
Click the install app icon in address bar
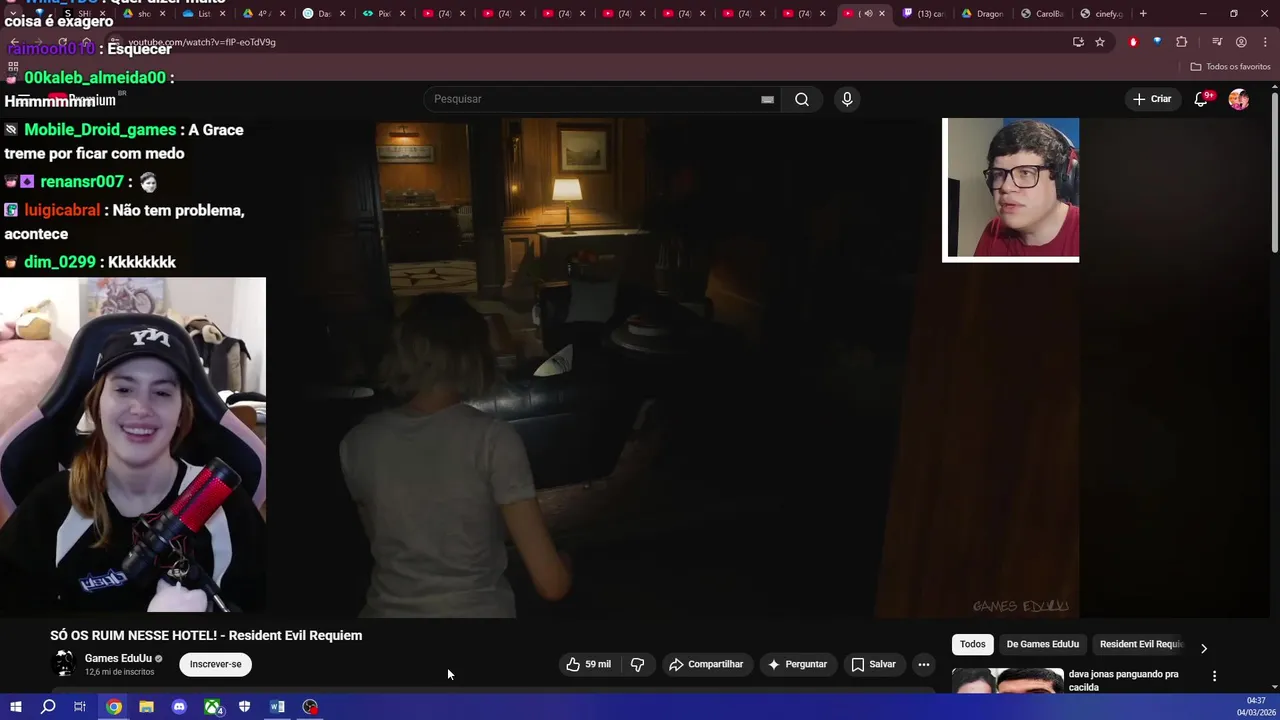tap(1078, 42)
